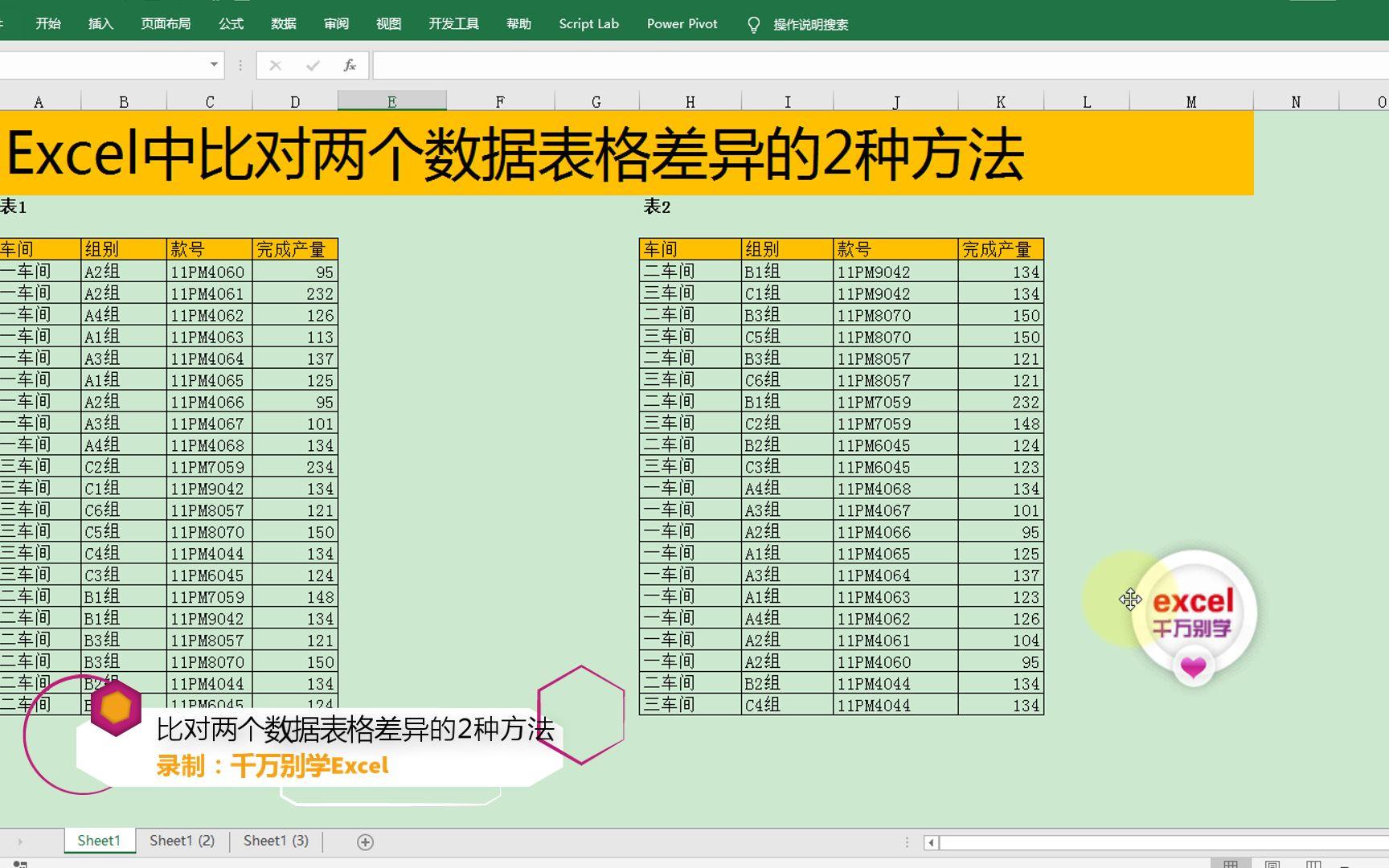Open the 审阅 ribbon tab
Image resolution: width=1389 pixels, height=868 pixels.
(336, 24)
